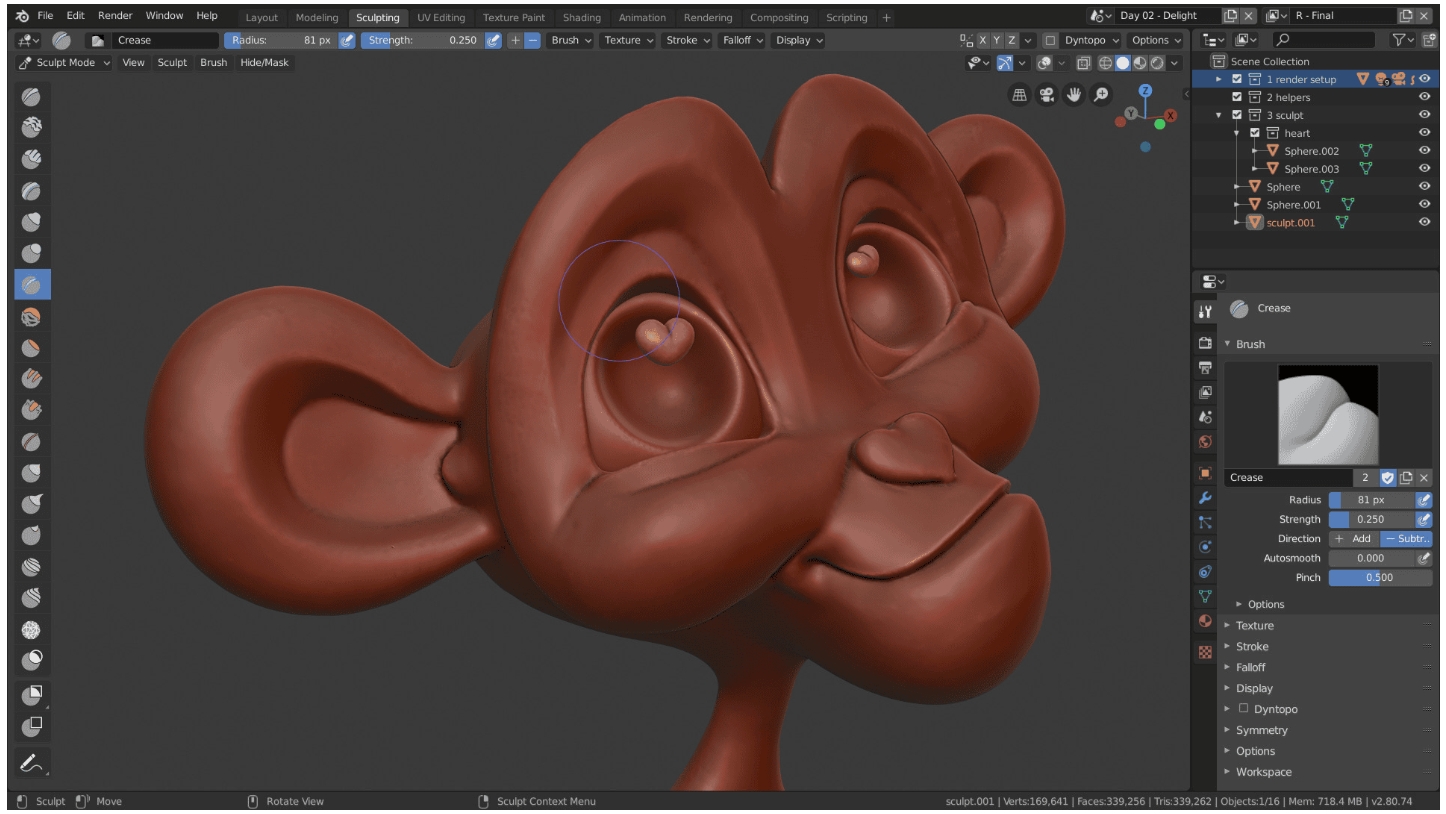Switch perspective/orthographic with grid icon
Viewport: 1446px width, 814px height.
click(x=1021, y=95)
